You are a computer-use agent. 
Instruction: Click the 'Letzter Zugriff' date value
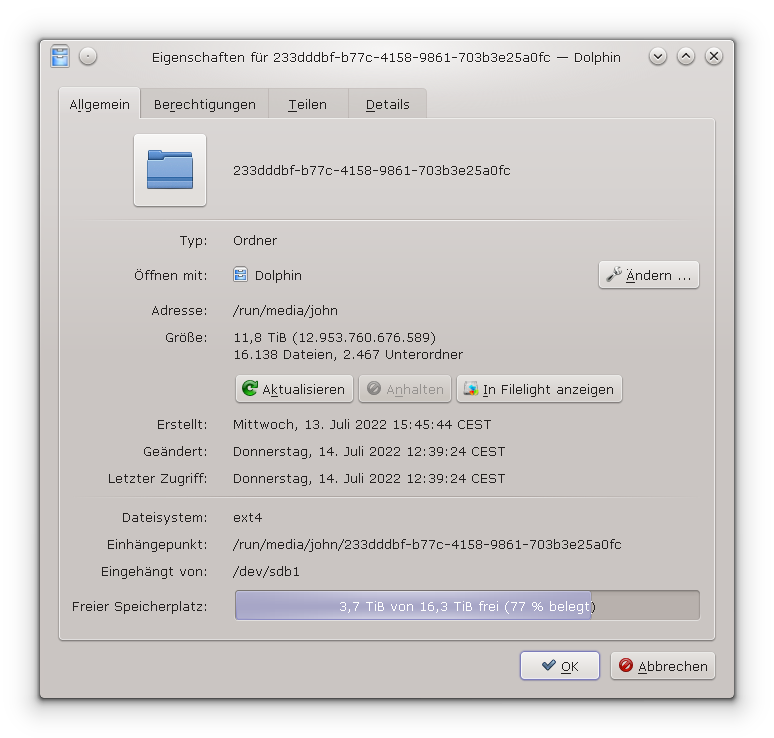[369, 478]
